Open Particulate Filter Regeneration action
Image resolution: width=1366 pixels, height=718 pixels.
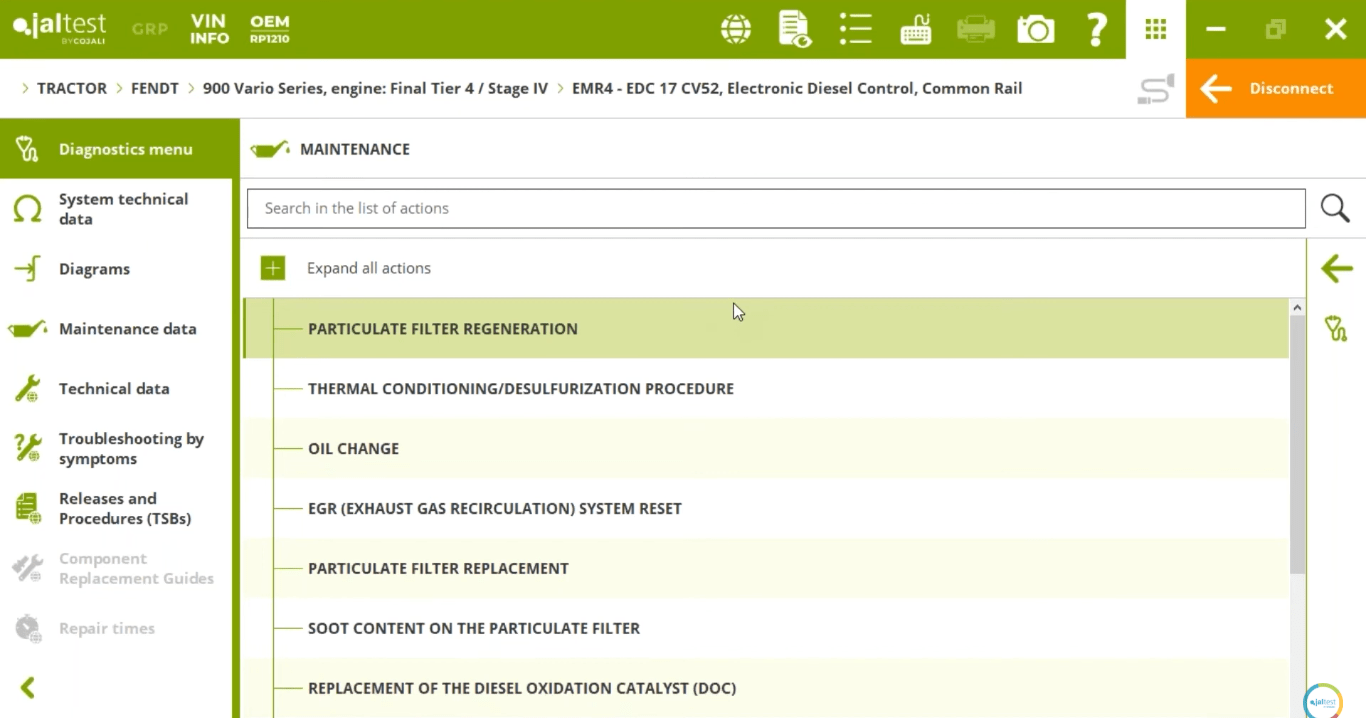point(442,328)
